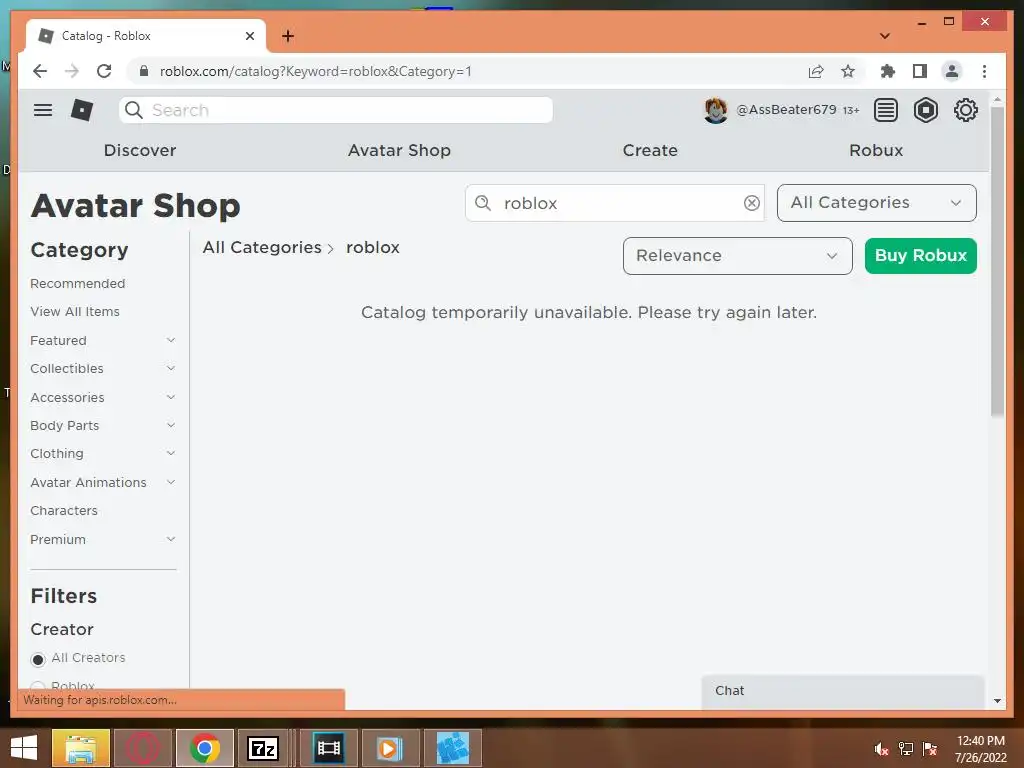This screenshot has width=1024, height=768.
Task: Expand the Avatar Animations category
Action: pyautogui.click(x=170, y=482)
